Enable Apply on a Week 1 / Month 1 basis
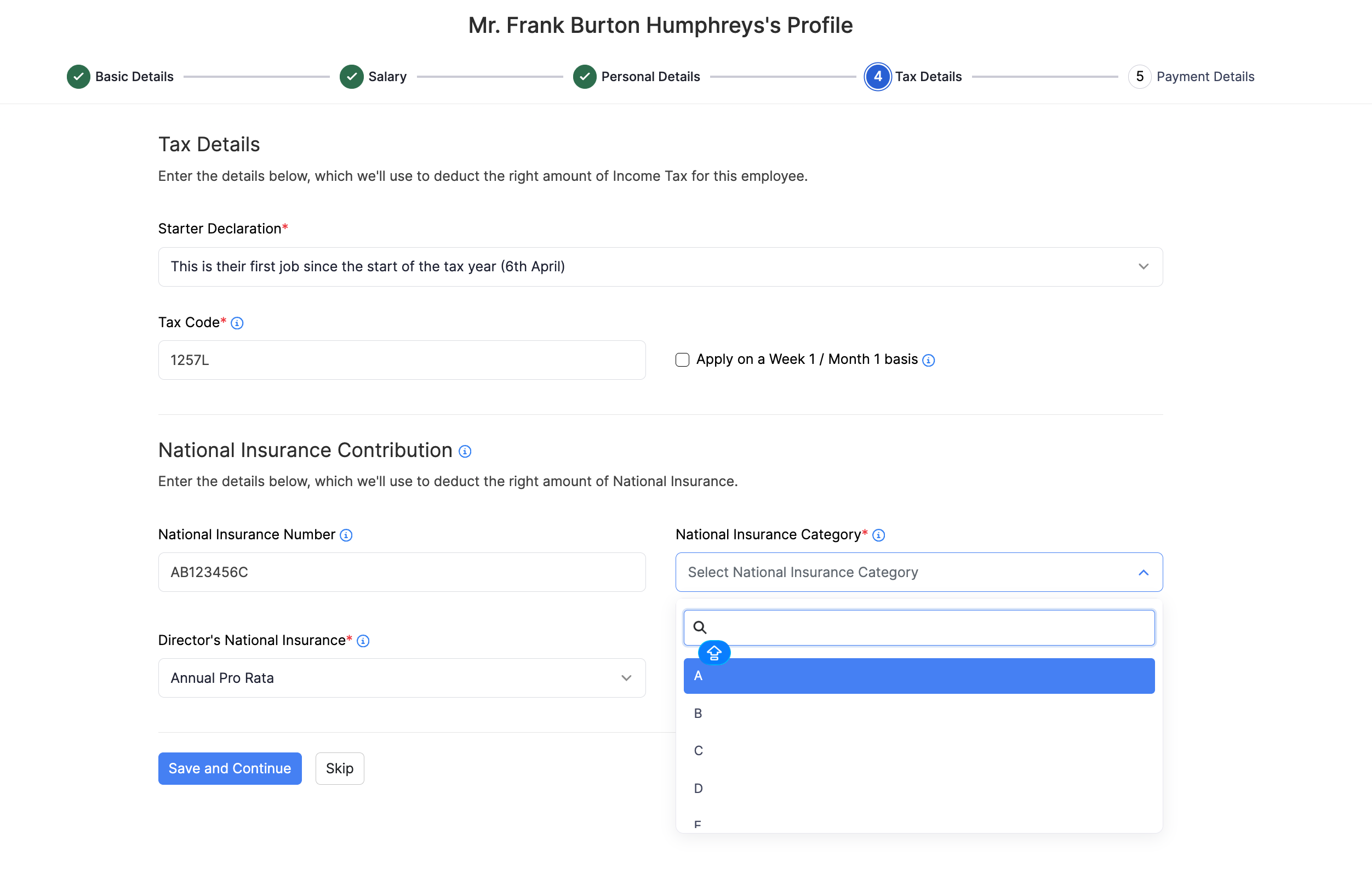 tap(682, 360)
